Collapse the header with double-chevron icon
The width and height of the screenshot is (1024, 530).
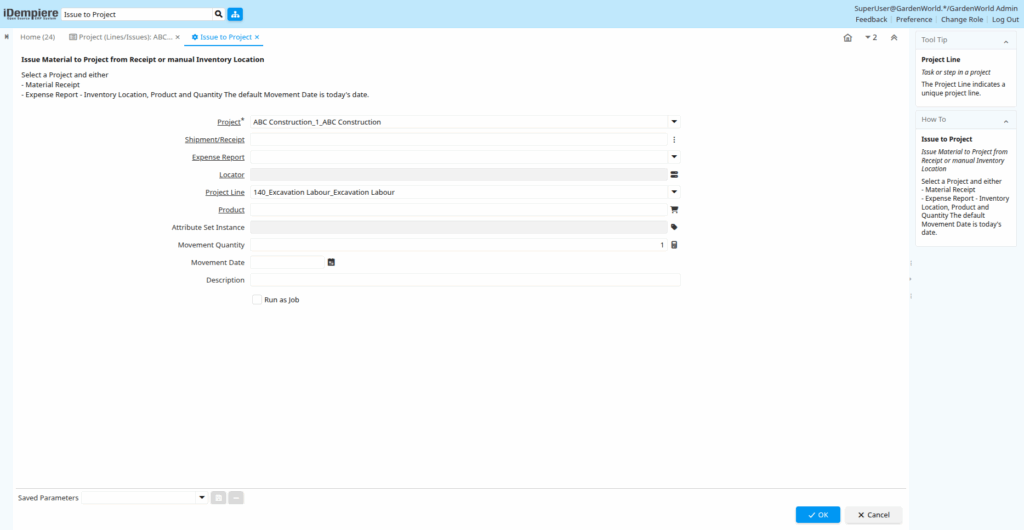[893, 38]
